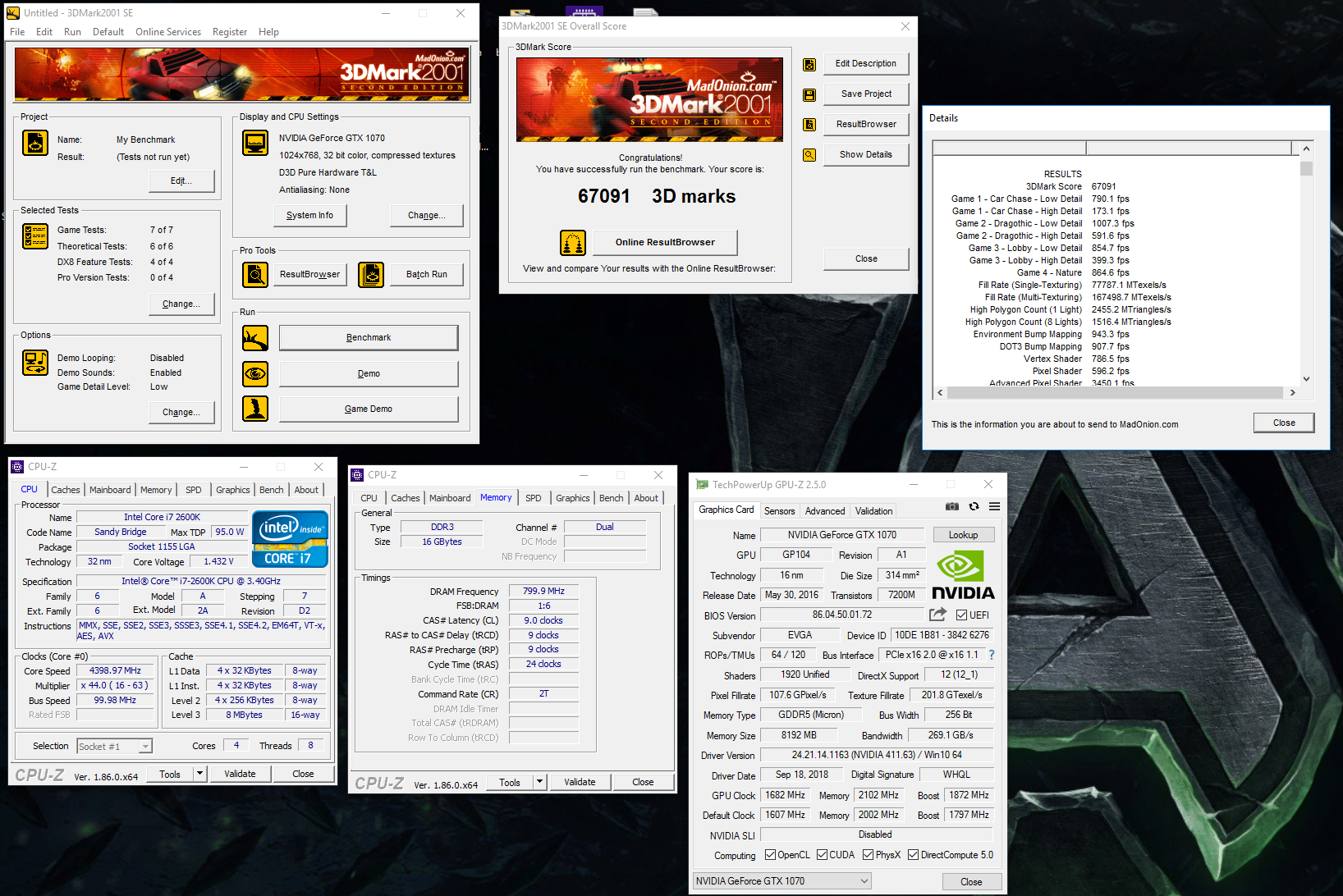Click the Details horizontal scrollbar track
The width and height of the screenshot is (1343, 896).
tap(1116, 392)
